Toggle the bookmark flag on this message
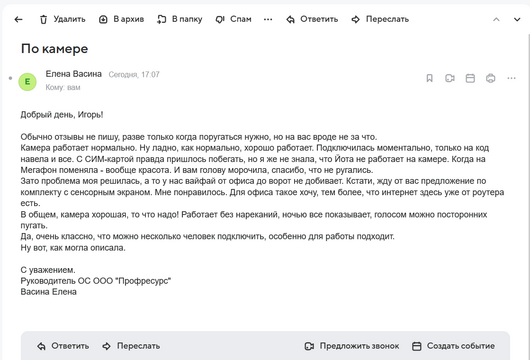530x360 pixels. click(x=429, y=78)
